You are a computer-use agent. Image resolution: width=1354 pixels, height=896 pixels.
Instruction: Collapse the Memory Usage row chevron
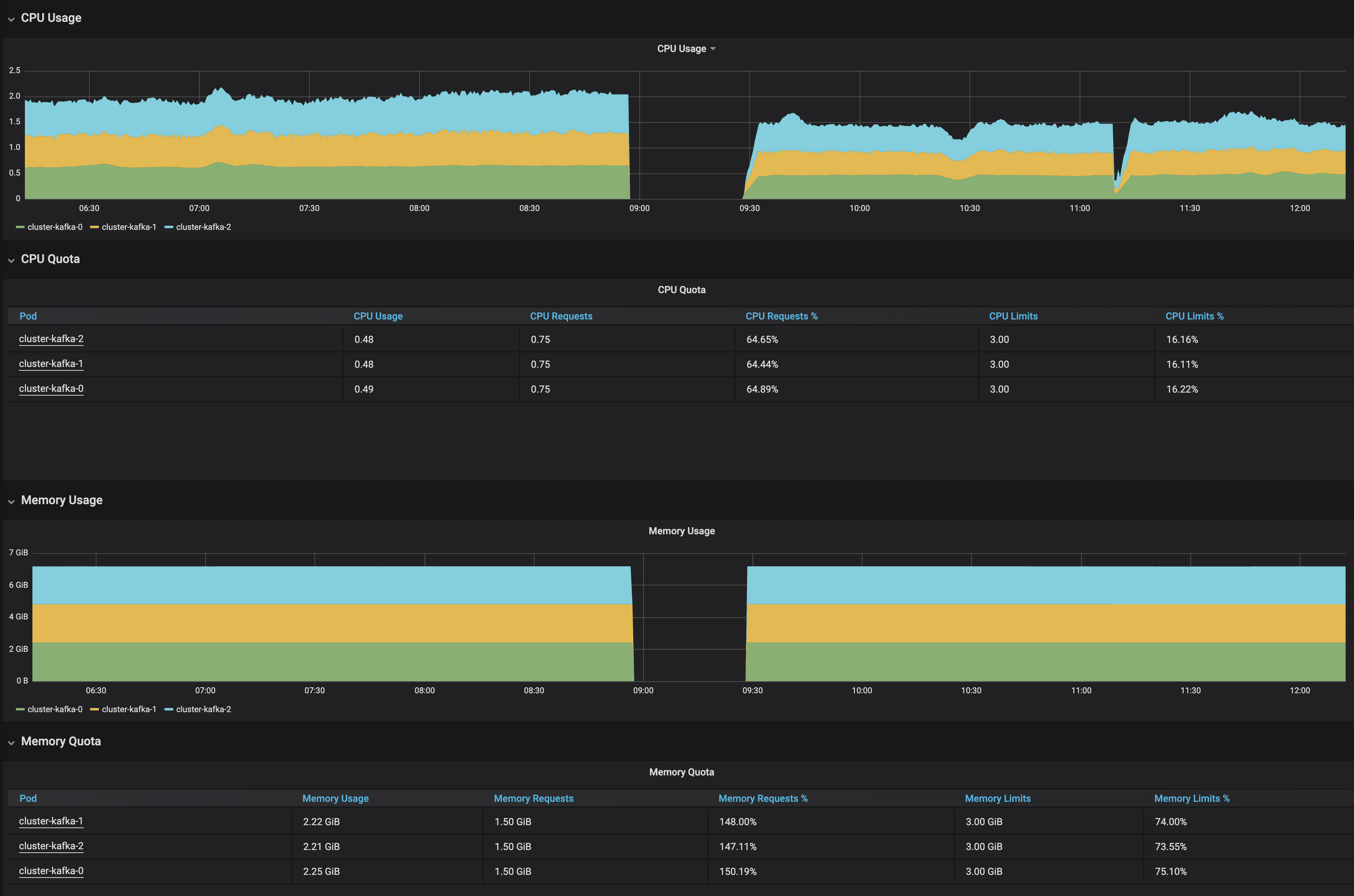point(11,502)
